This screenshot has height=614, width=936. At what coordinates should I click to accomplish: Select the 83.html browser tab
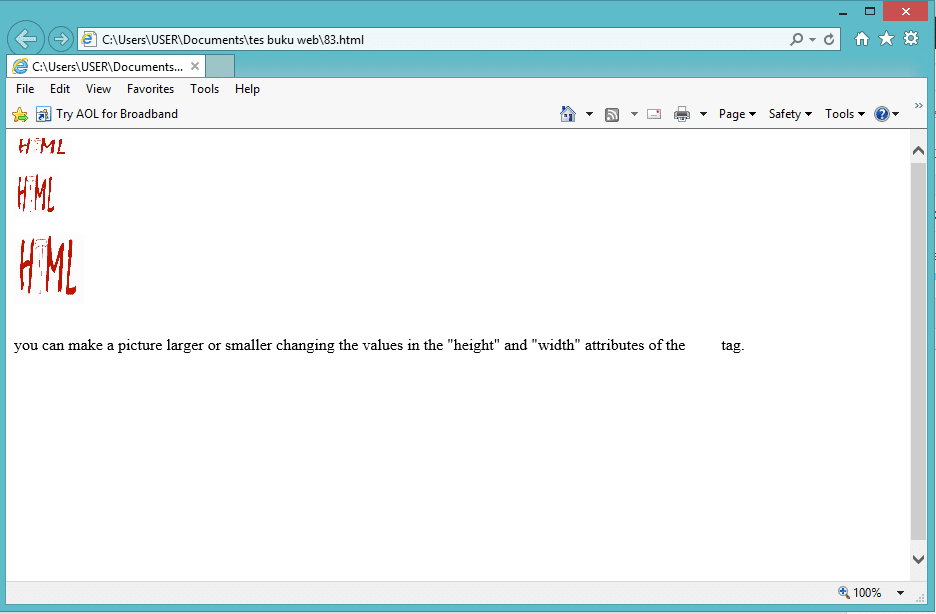pyautogui.click(x=105, y=66)
